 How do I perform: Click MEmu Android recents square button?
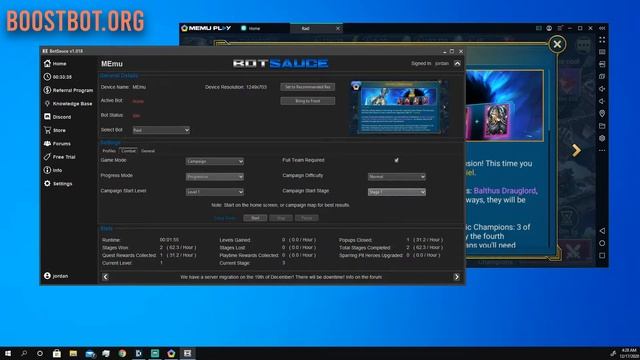click(x=602, y=255)
